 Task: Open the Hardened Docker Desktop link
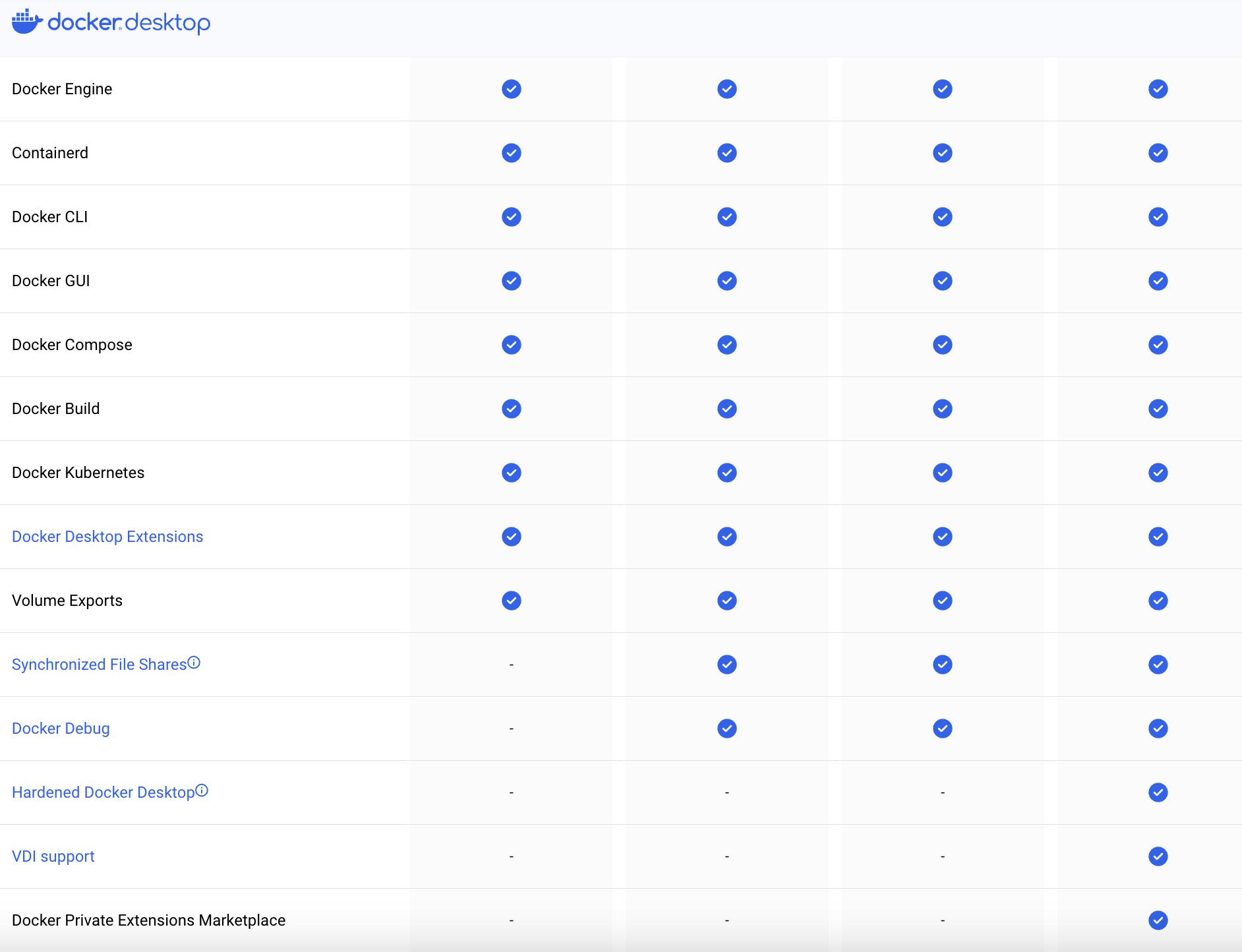(103, 792)
